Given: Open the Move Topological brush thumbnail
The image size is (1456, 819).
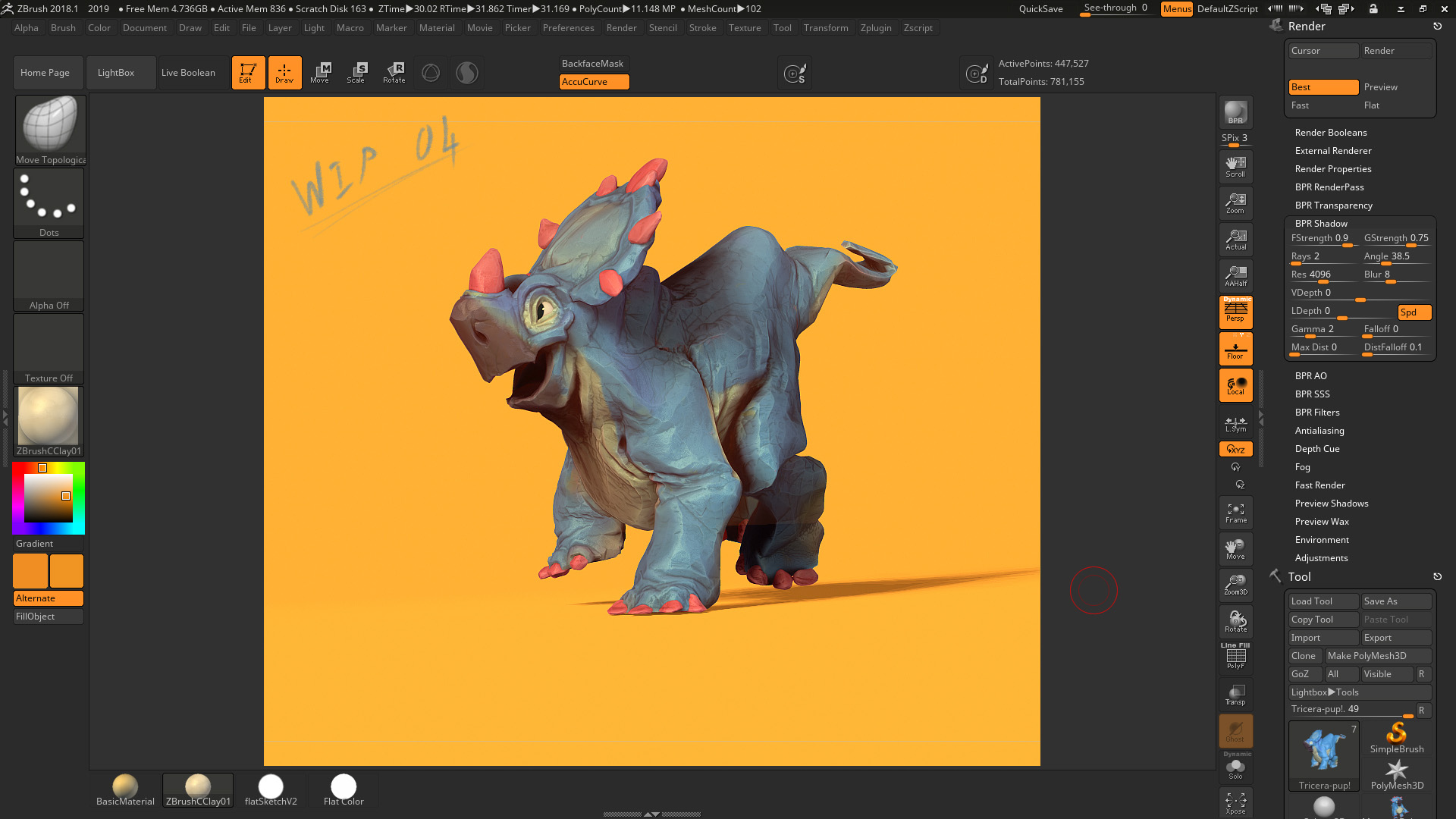Looking at the screenshot, I should coord(50,130).
